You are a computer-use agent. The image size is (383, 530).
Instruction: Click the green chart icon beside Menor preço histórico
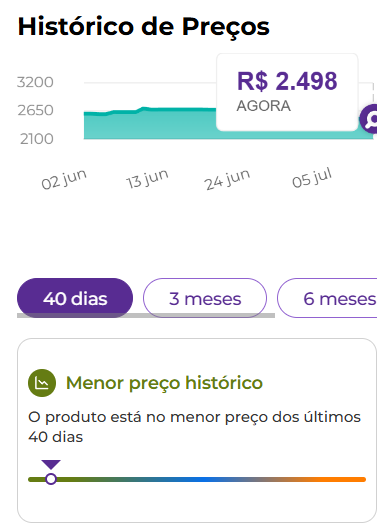tap(42, 383)
